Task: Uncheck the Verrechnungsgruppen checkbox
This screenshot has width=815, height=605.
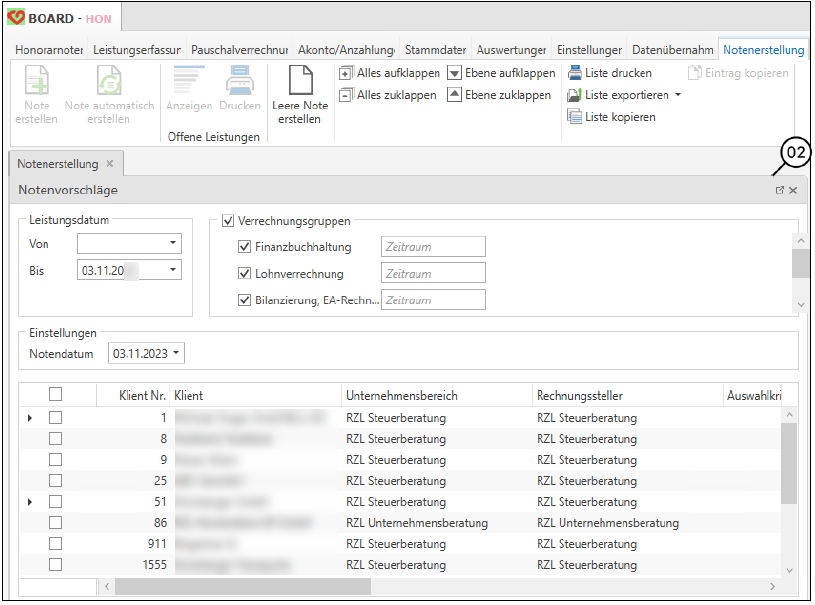Action: 228,221
